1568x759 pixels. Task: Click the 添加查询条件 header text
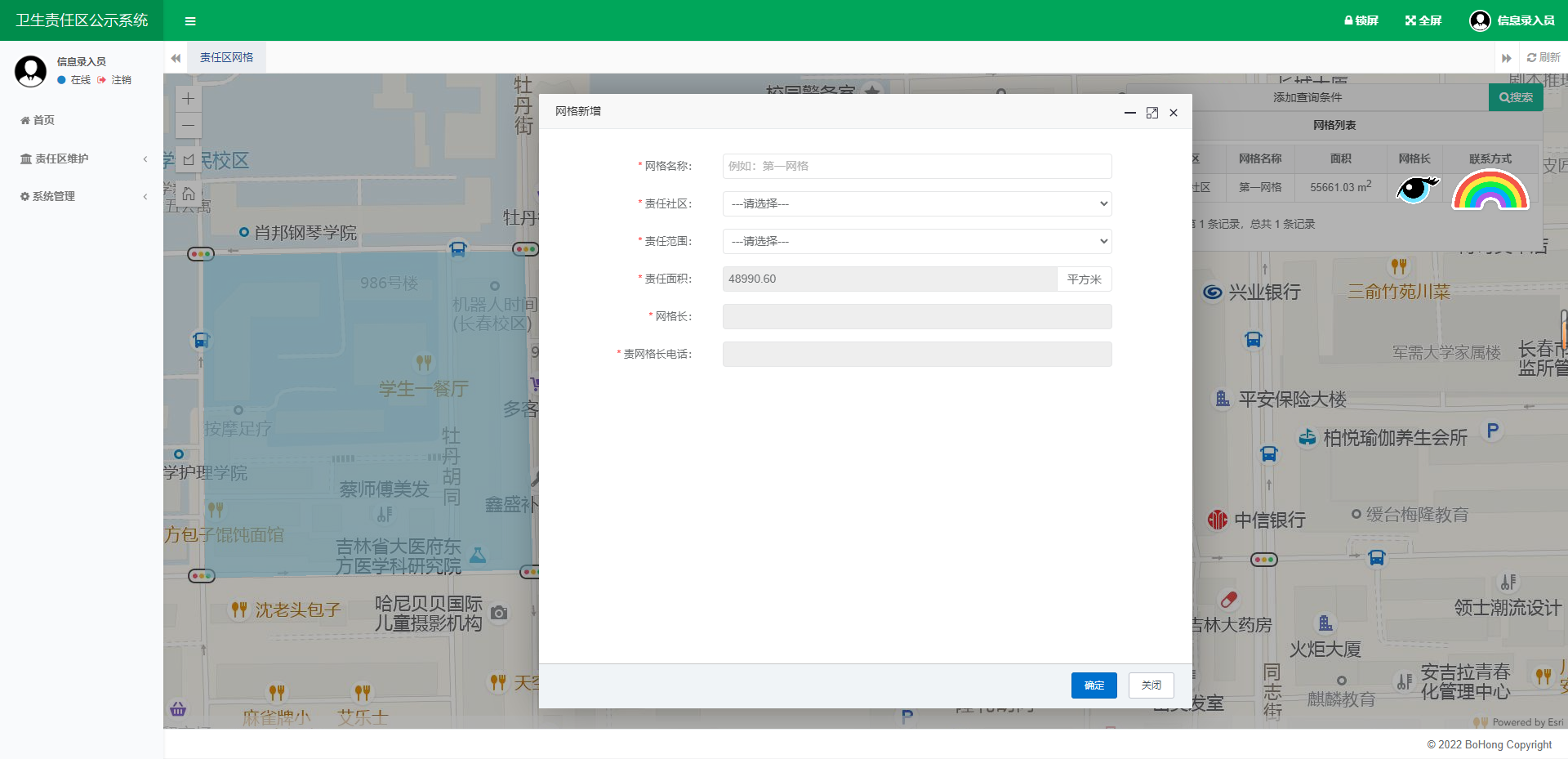(x=1307, y=97)
